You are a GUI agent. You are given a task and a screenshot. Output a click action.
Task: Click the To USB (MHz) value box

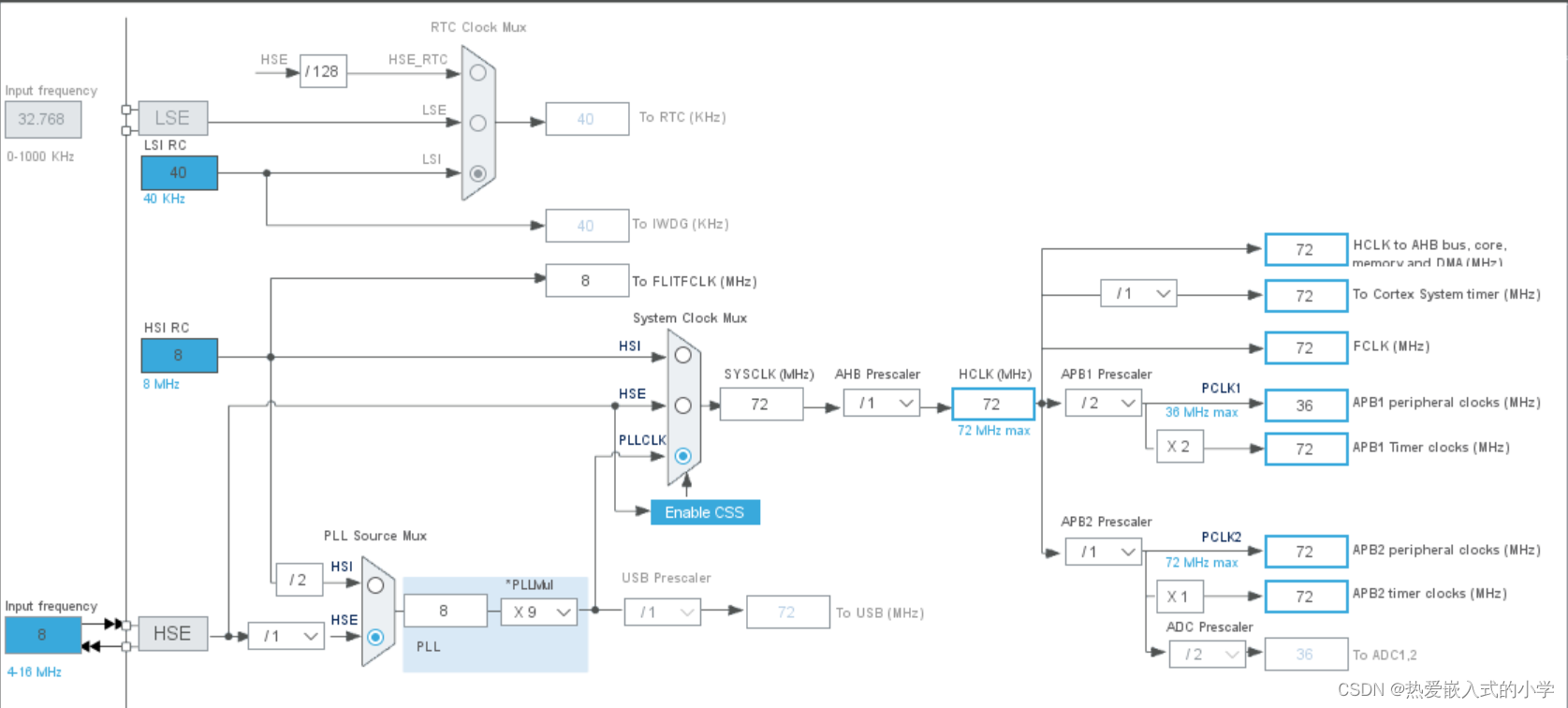pos(788,612)
